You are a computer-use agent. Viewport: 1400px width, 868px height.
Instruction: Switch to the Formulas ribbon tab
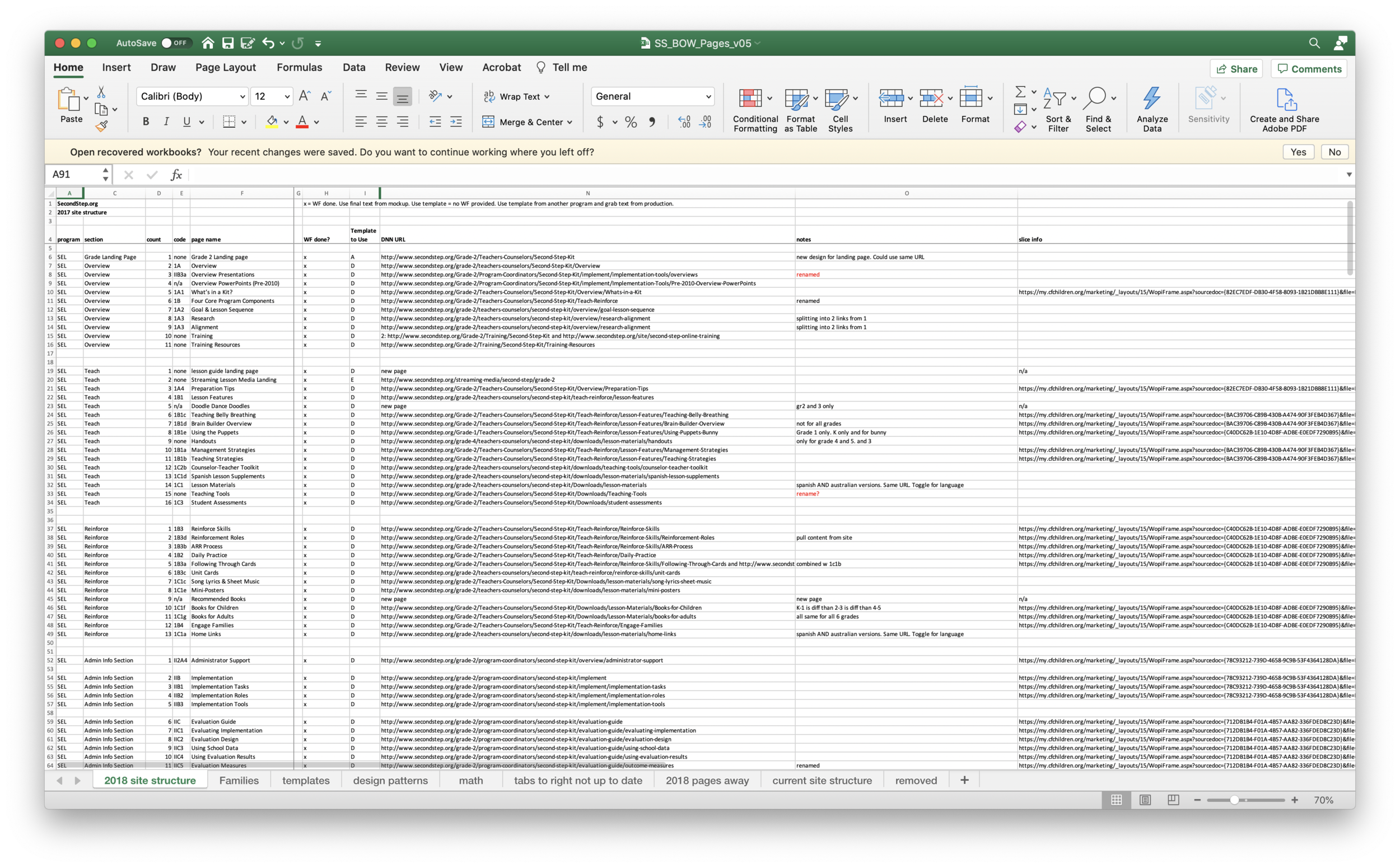point(299,67)
